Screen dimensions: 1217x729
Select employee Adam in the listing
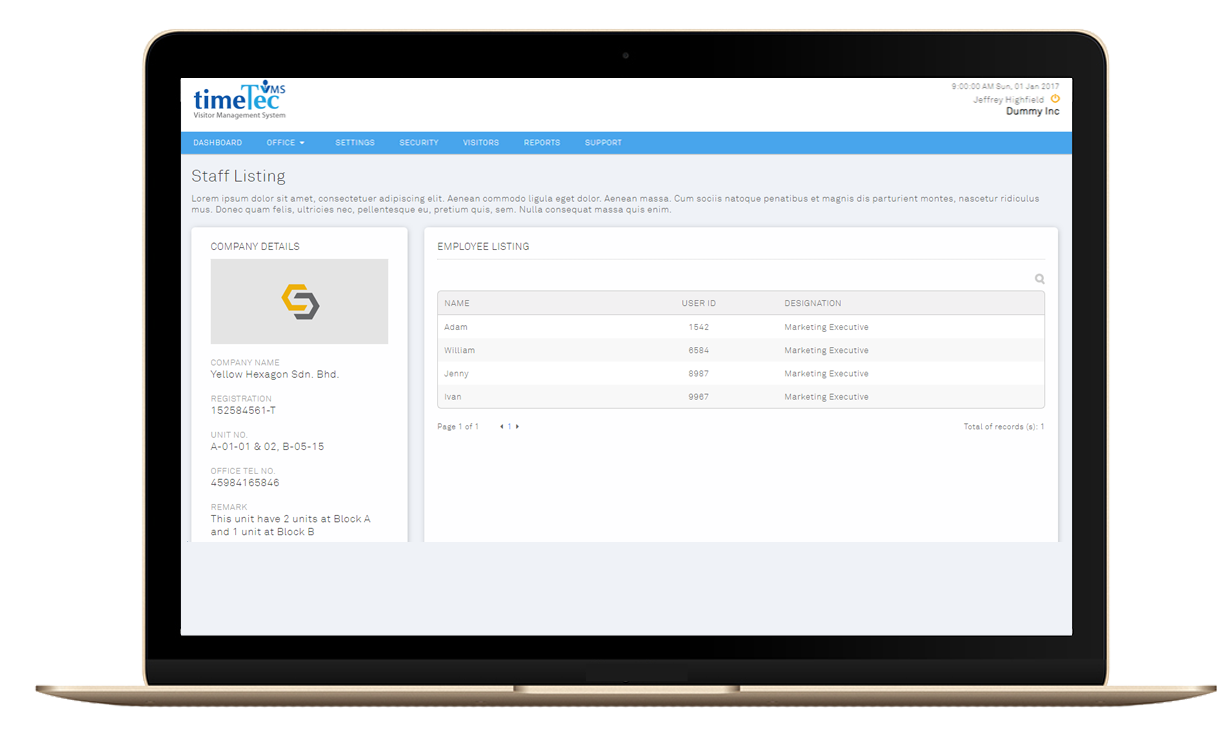click(x=456, y=327)
